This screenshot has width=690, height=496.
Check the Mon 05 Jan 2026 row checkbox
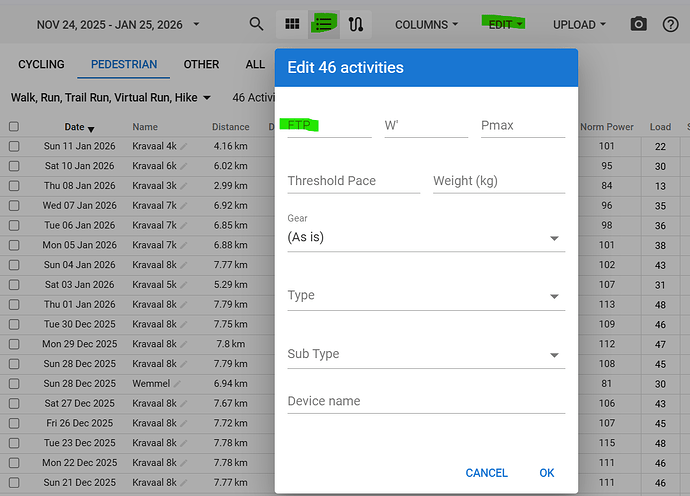[14, 245]
